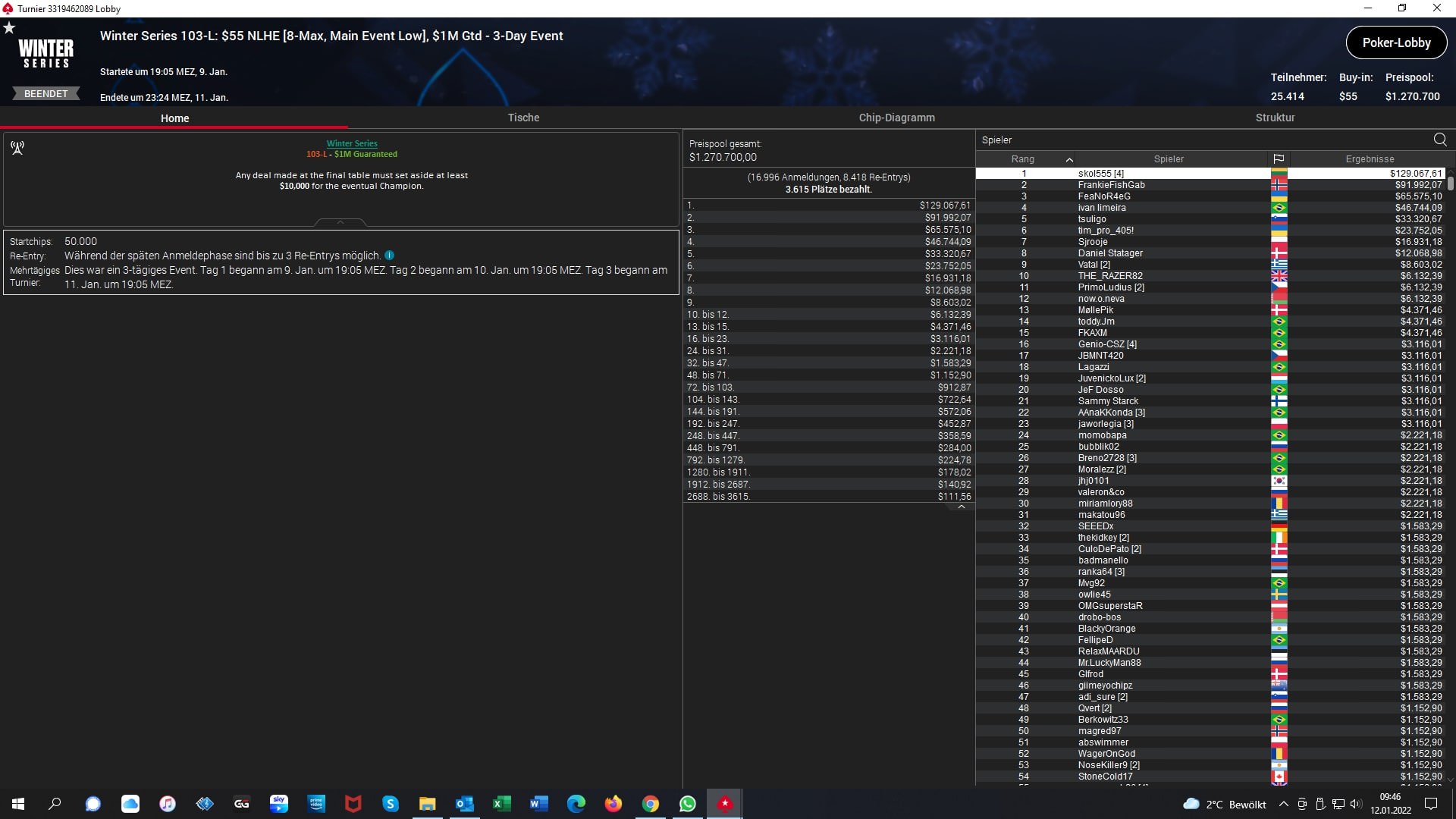The image size is (1456, 819).
Task: Select player FrankieFishGab in results list
Action: [1111, 185]
